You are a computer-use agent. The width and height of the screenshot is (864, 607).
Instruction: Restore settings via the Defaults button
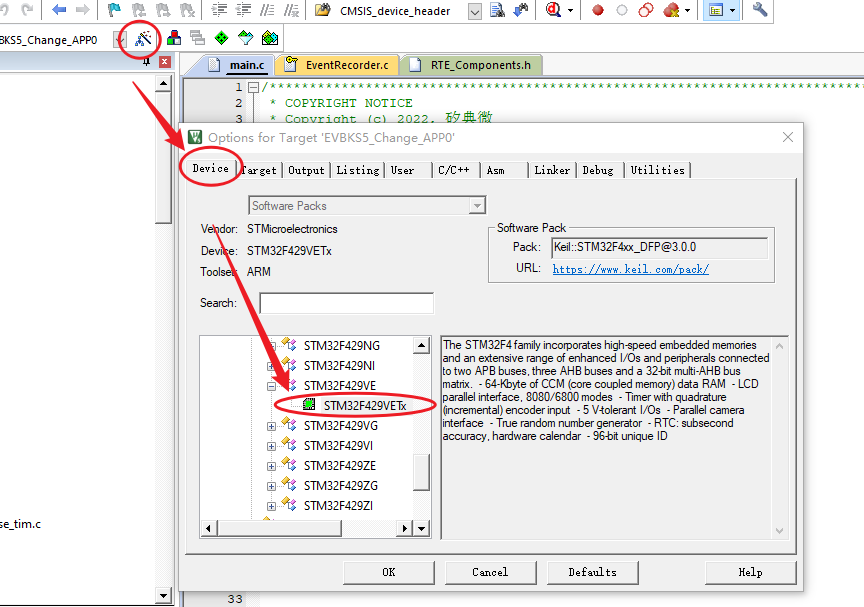[x=592, y=572]
